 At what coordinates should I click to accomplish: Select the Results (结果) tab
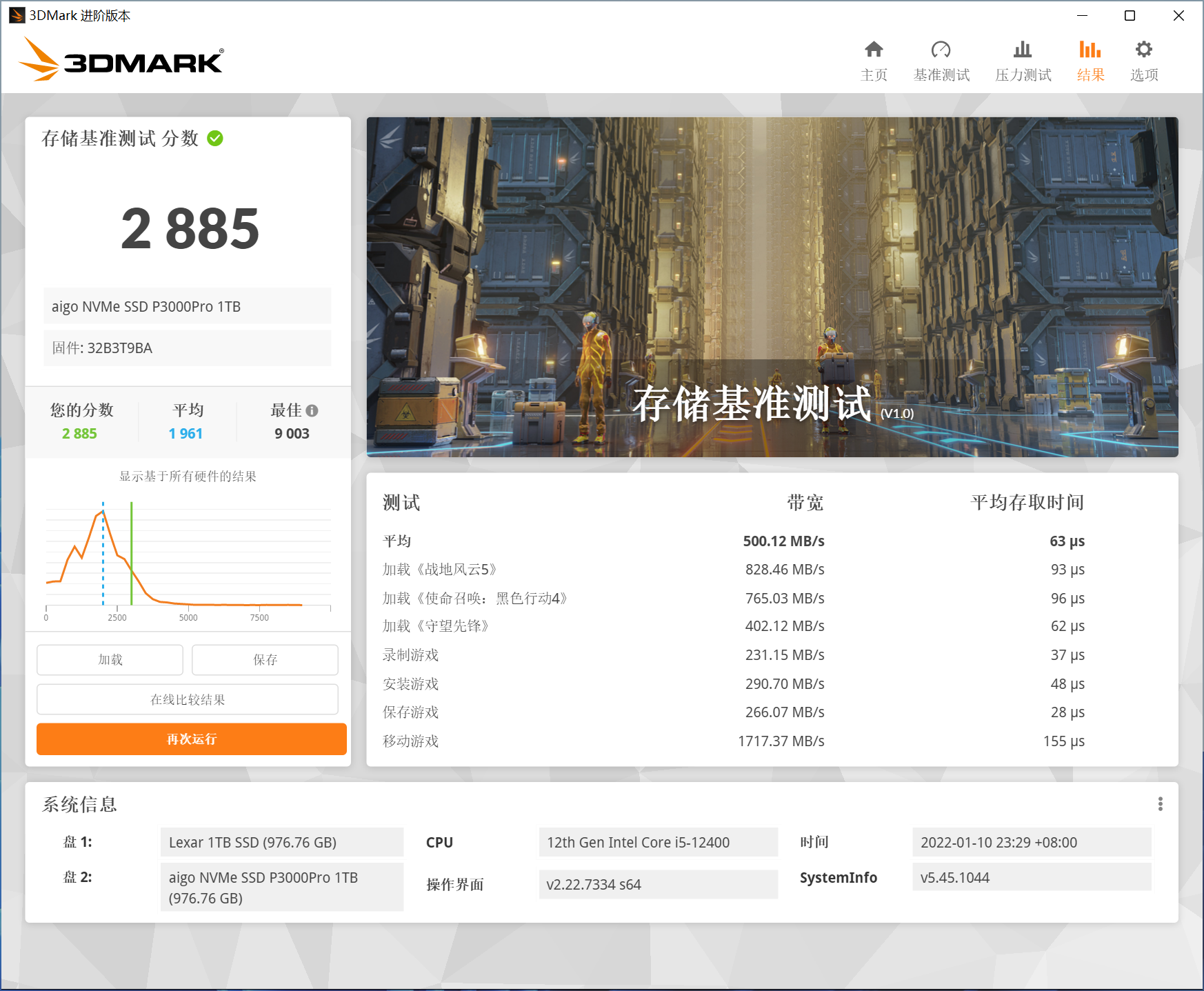[1090, 61]
